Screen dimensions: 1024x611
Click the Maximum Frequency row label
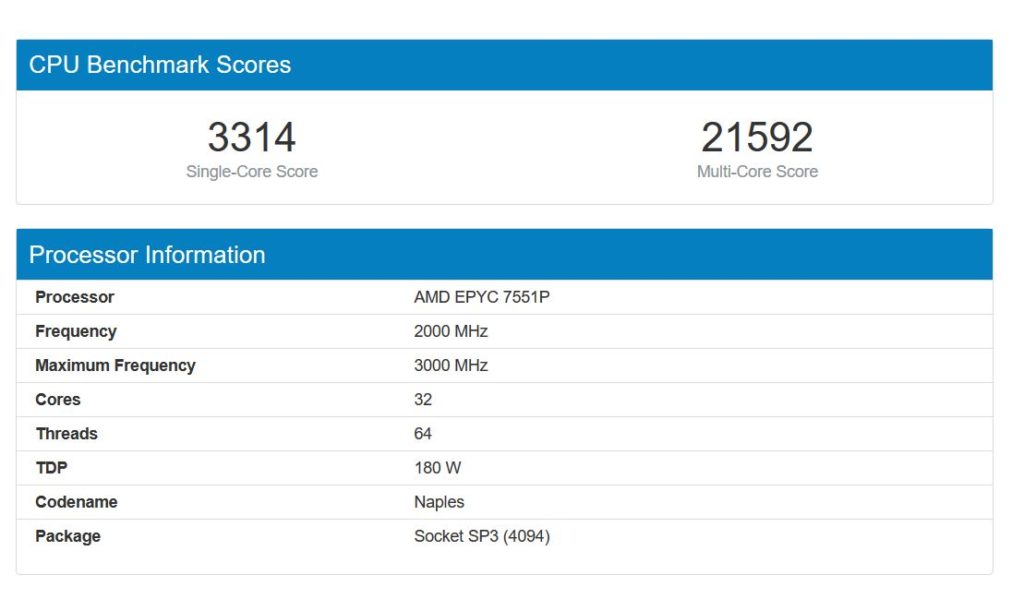(116, 366)
